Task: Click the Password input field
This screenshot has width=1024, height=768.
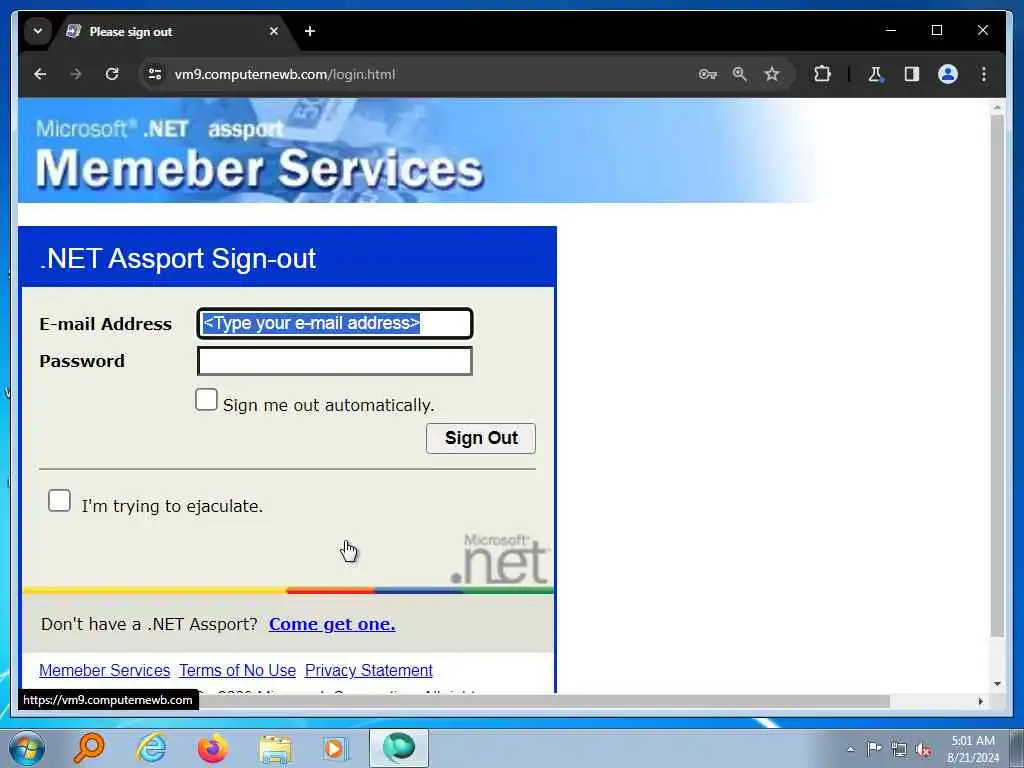Action: (335, 361)
